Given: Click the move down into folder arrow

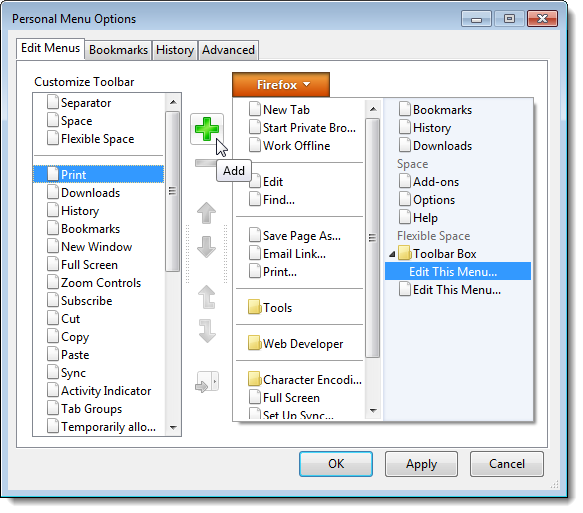Looking at the screenshot, I should click(x=207, y=330).
